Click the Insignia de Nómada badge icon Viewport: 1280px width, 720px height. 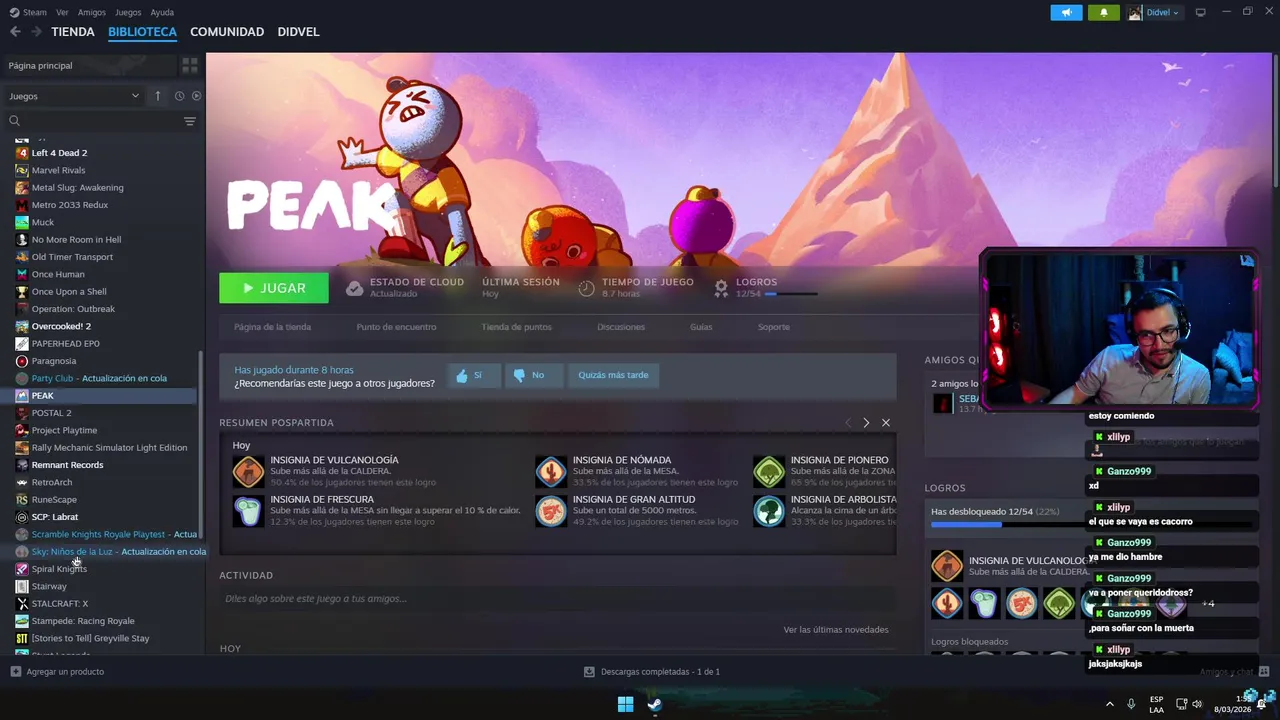coord(551,472)
